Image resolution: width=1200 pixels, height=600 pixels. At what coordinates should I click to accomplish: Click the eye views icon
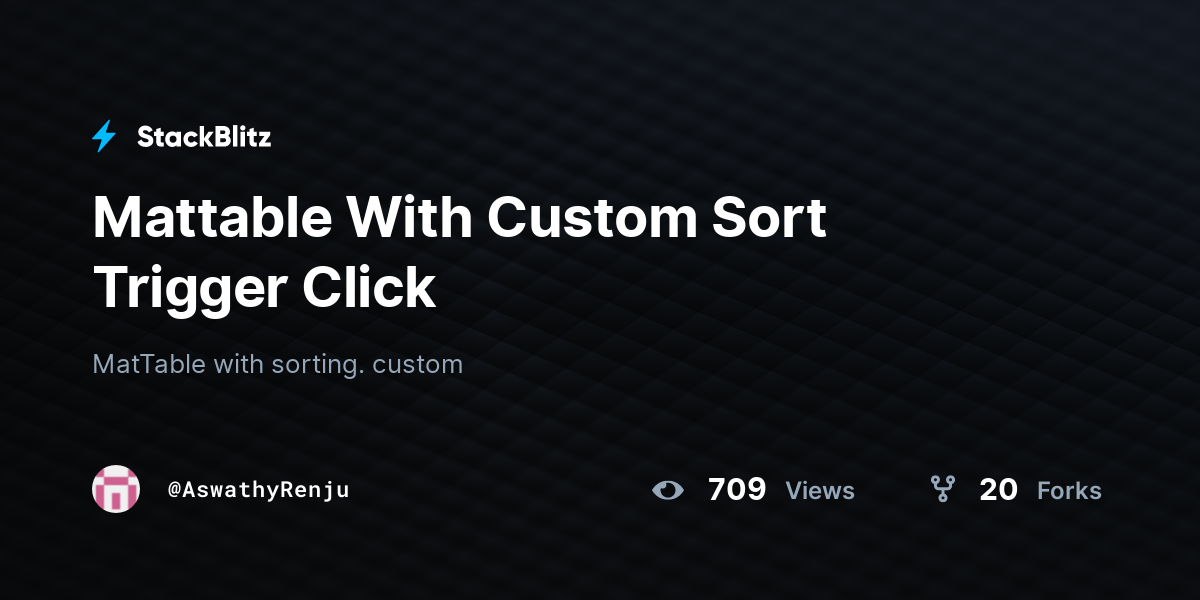coord(667,490)
